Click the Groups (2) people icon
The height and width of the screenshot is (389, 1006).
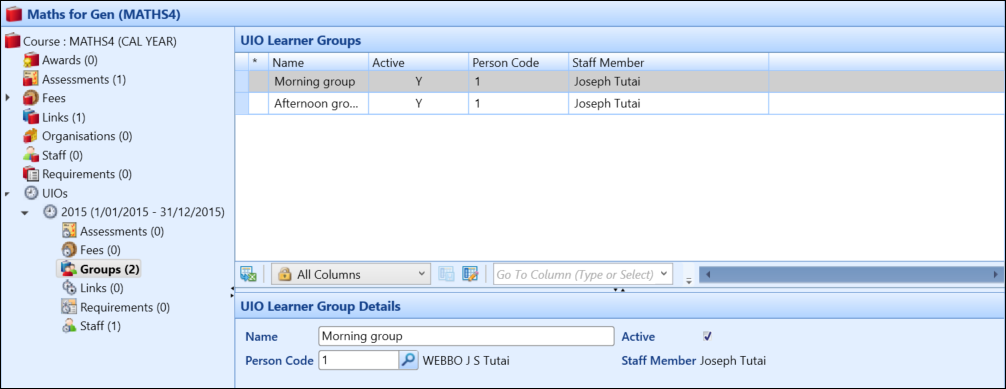pos(69,268)
